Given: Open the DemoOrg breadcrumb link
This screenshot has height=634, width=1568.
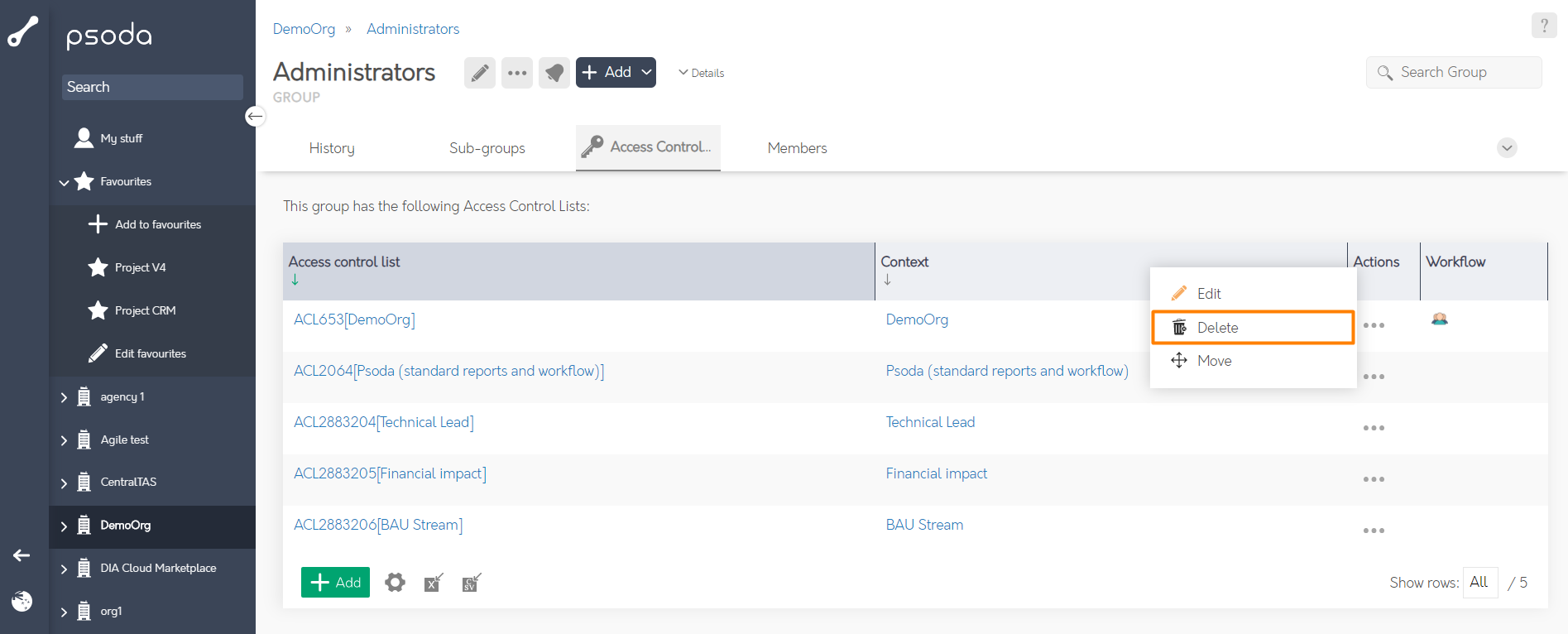Looking at the screenshot, I should click(304, 29).
